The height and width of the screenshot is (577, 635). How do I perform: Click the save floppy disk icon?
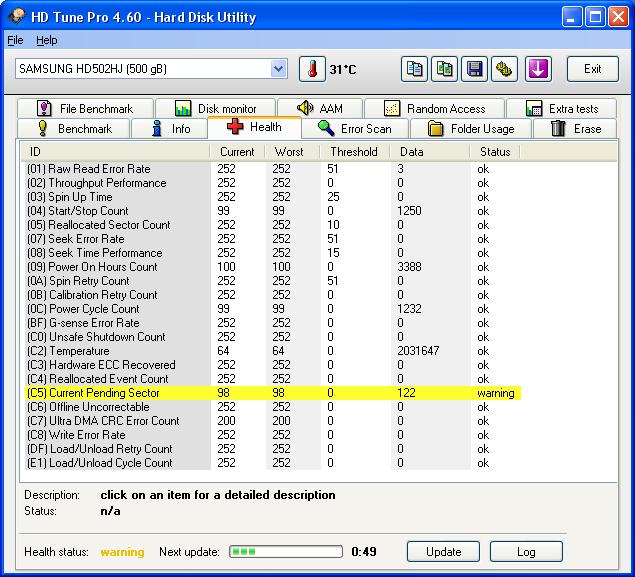[474, 69]
